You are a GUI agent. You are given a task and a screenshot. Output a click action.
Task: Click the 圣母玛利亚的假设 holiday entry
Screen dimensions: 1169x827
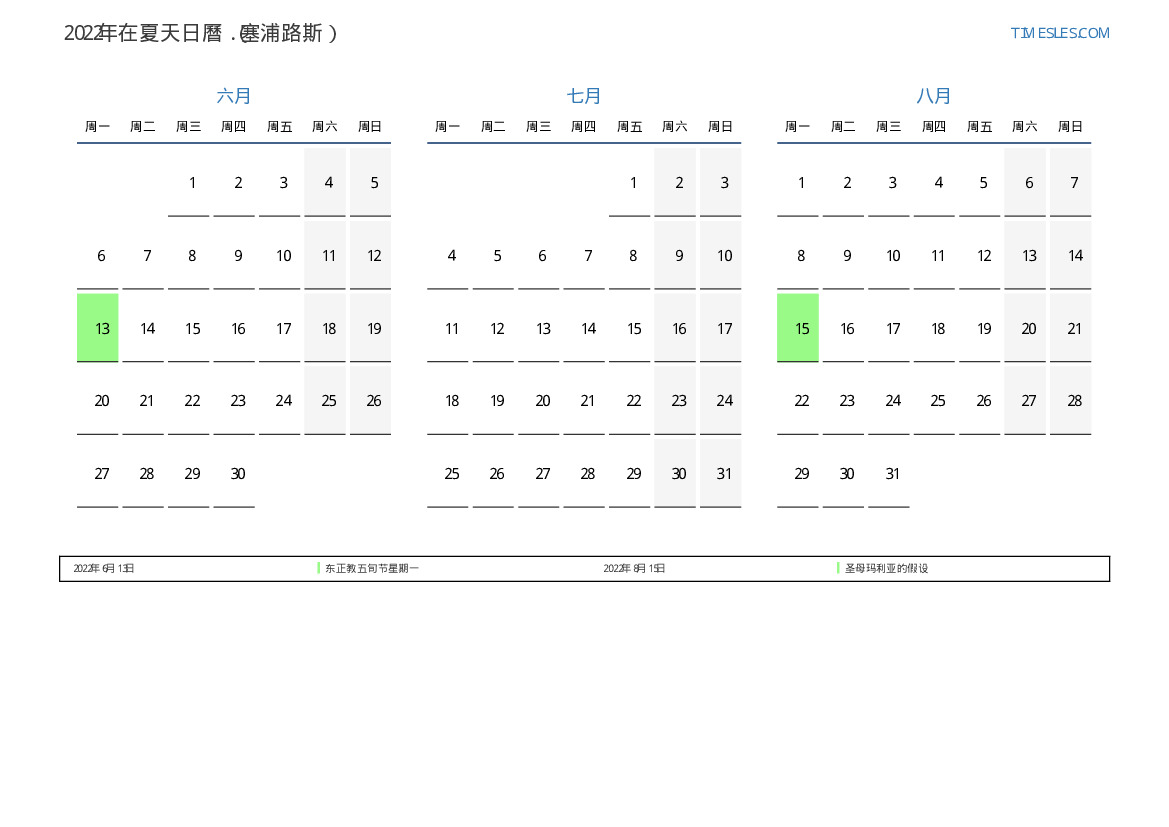(x=886, y=568)
